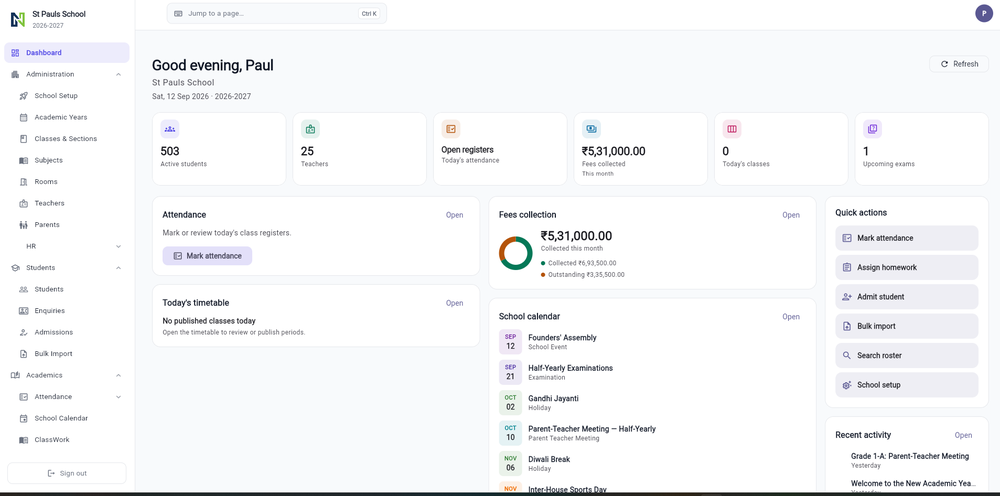Click the Today's classes card icon
Image resolution: width=1000 pixels, height=496 pixels.
coord(732,129)
